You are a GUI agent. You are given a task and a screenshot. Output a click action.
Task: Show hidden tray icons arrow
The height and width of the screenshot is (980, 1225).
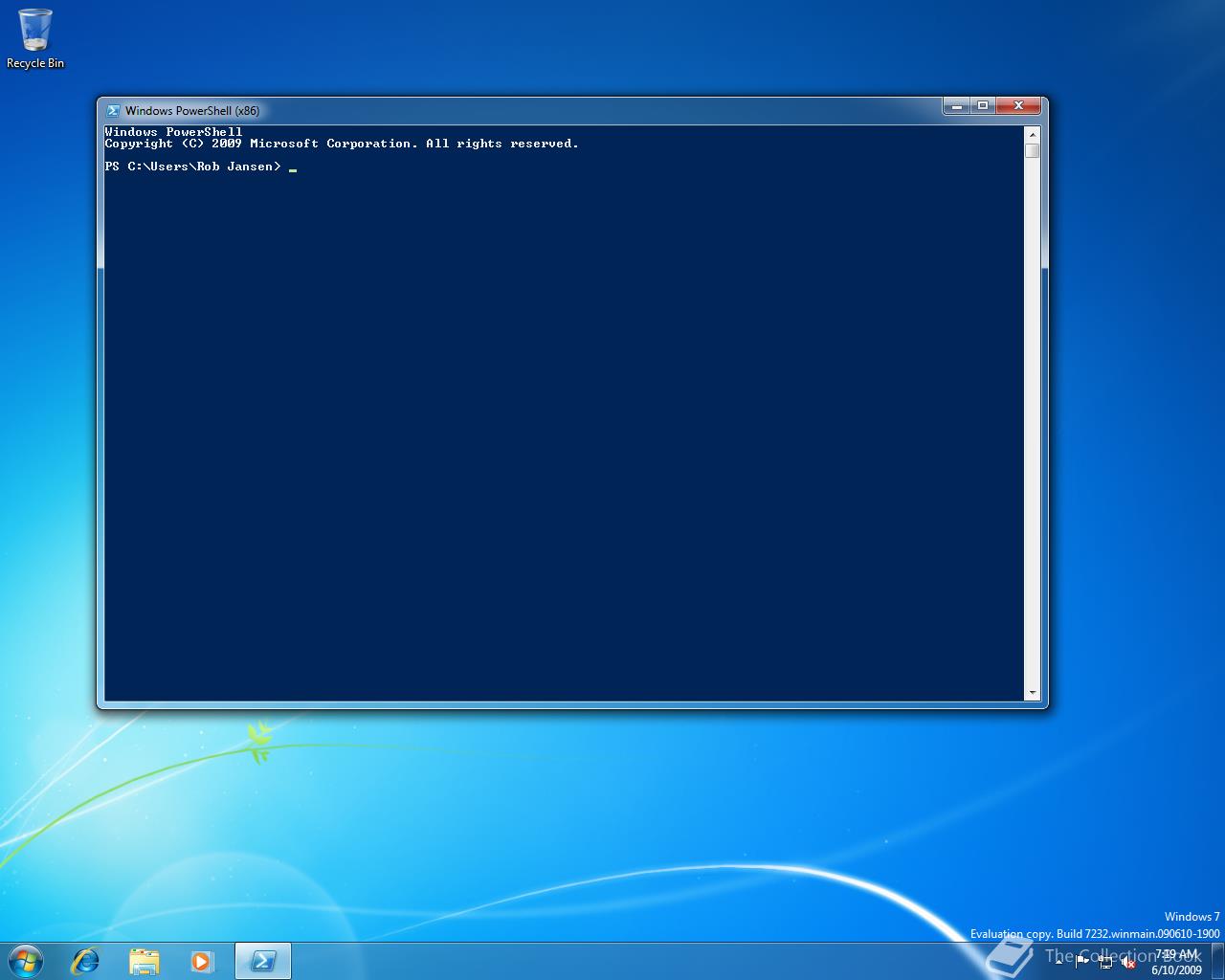pyautogui.click(x=1059, y=962)
